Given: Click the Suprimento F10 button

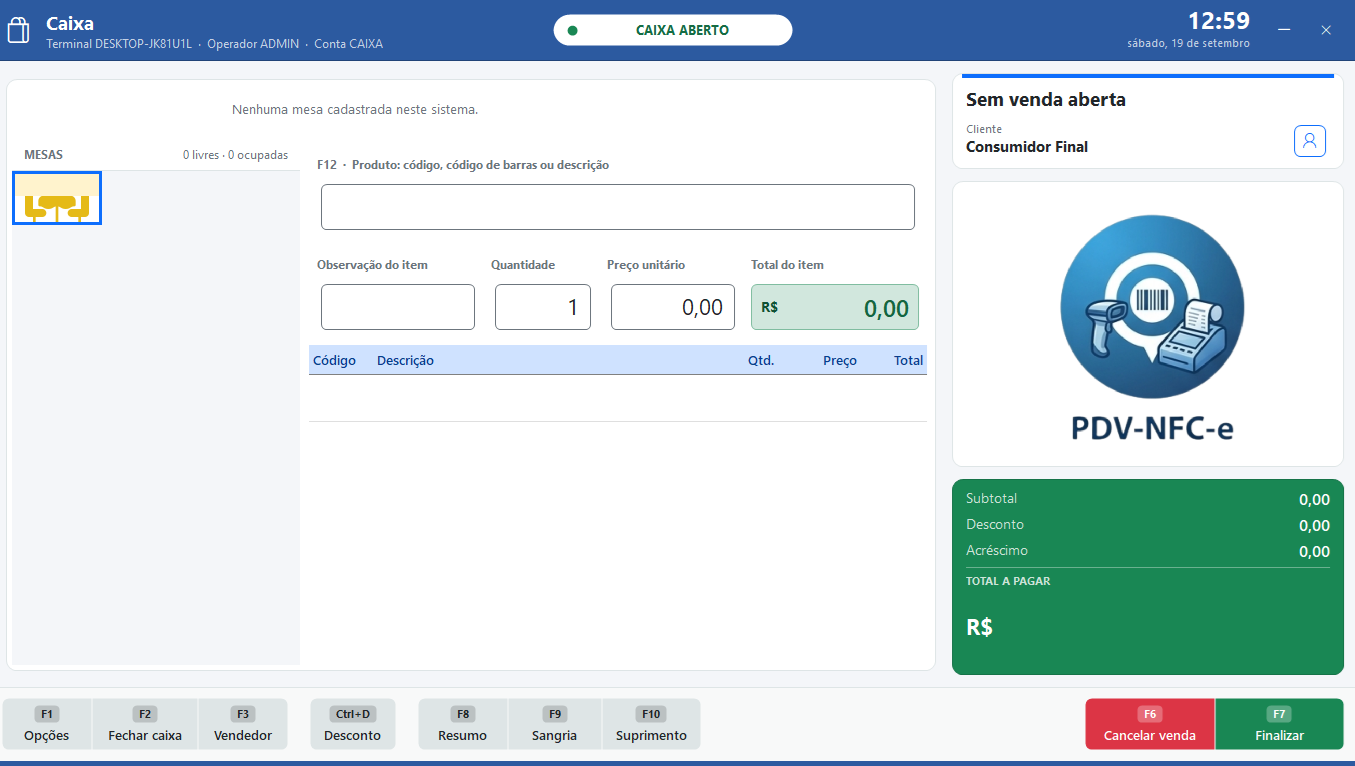Looking at the screenshot, I should click(x=651, y=724).
